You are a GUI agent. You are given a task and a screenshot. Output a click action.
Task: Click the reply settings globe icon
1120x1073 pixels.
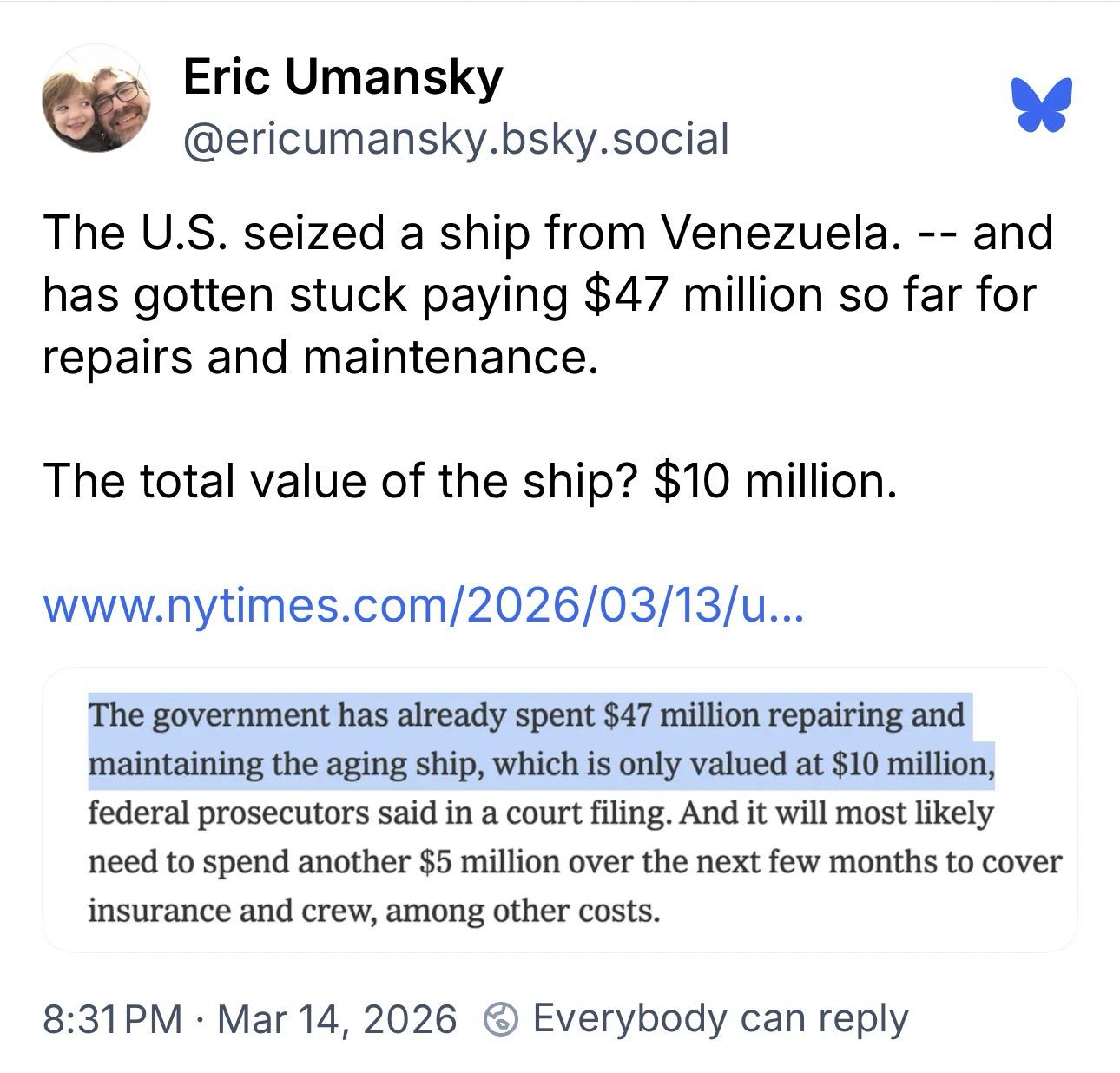(501, 1018)
